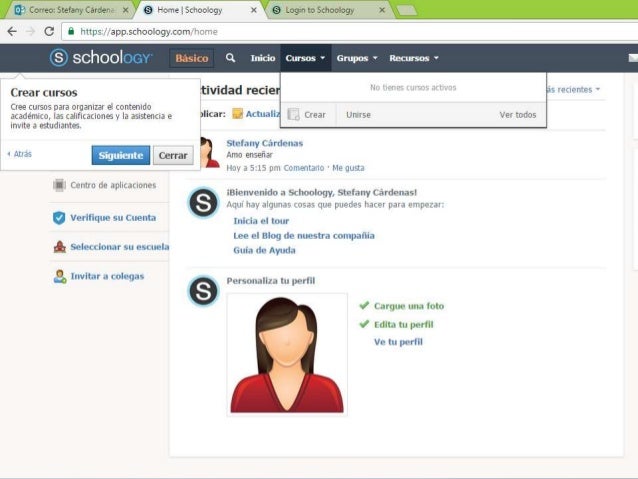Click the Verifique su Cuenta shield icon
The width and height of the screenshot is (638, 479).
59,218
